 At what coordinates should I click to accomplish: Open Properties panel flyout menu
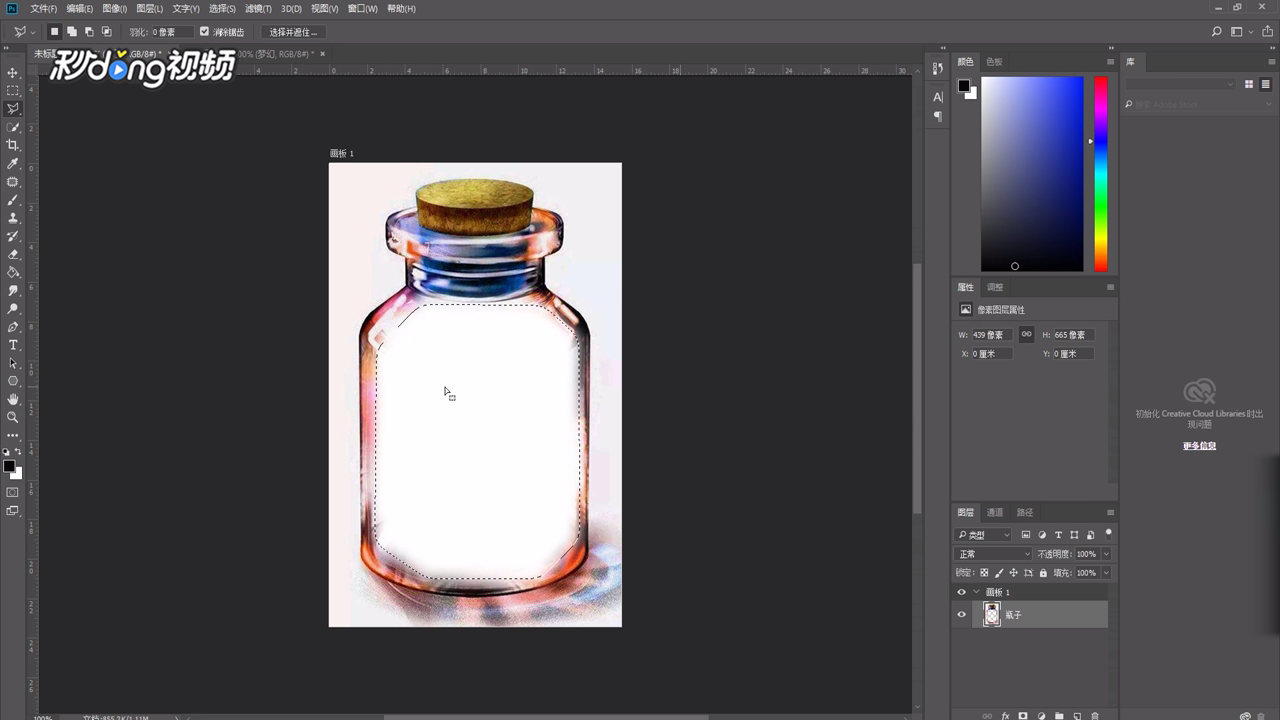pyautogui.click(x=1110, y=287)
